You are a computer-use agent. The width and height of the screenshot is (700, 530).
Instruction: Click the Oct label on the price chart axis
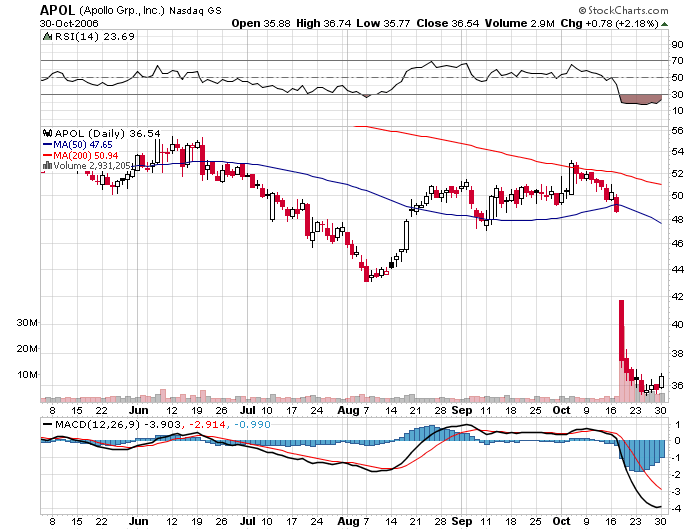click(561, 410)
